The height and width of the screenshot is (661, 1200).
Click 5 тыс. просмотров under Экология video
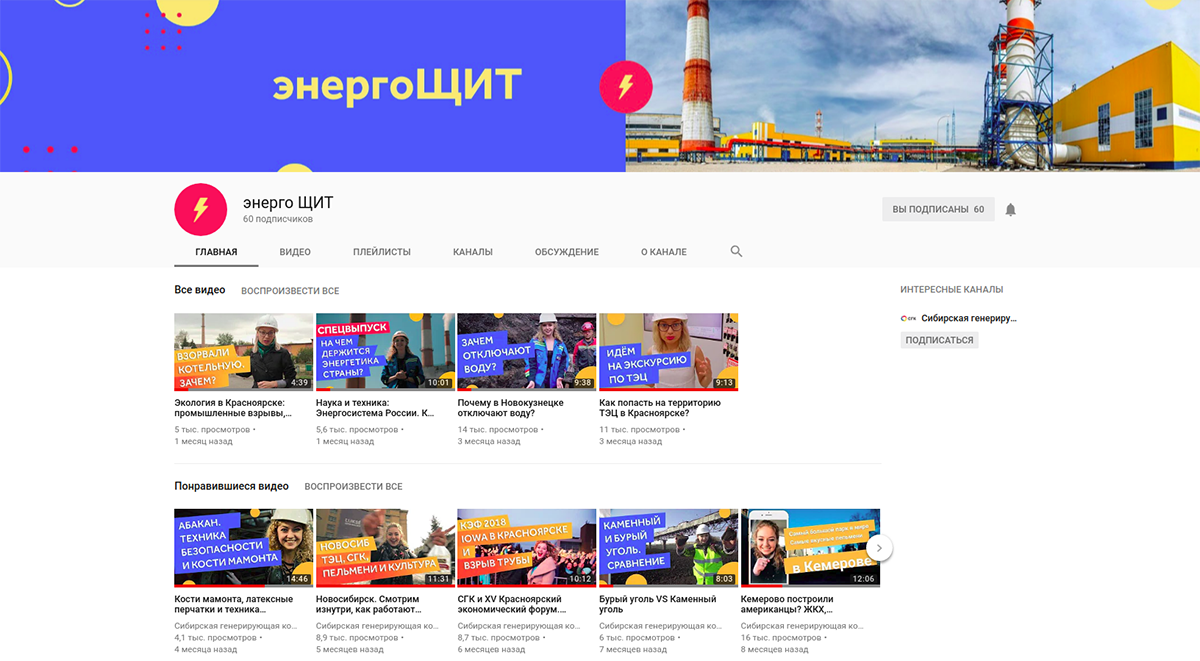212,429
